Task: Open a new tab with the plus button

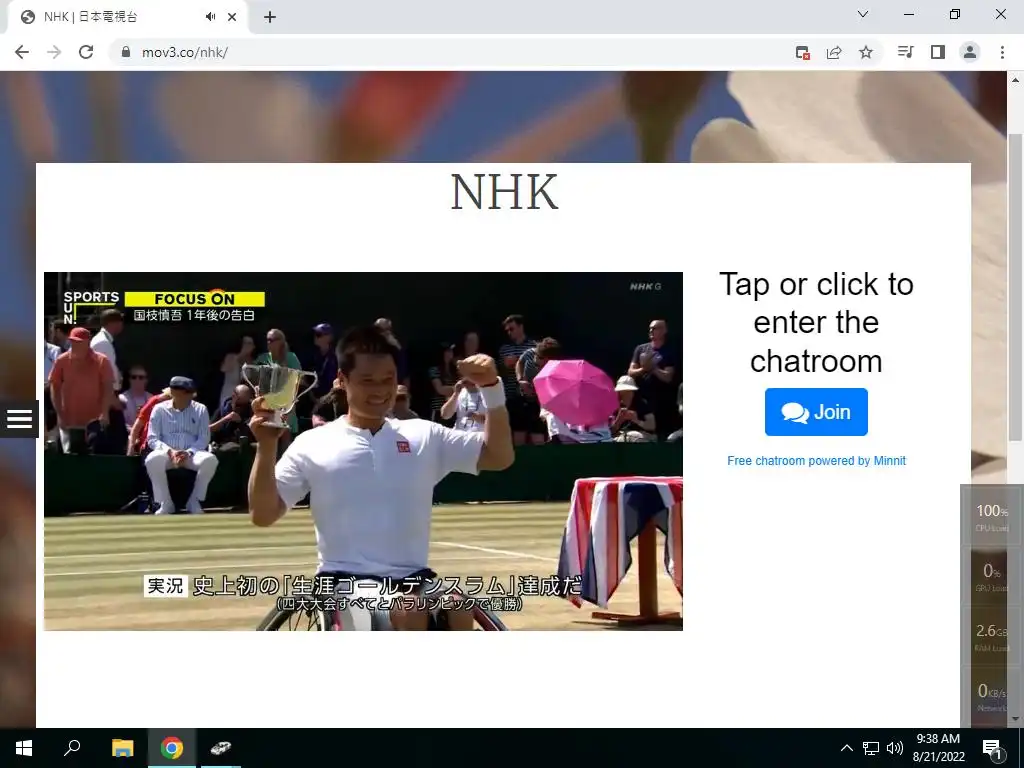Action: [x=270, y=17]
